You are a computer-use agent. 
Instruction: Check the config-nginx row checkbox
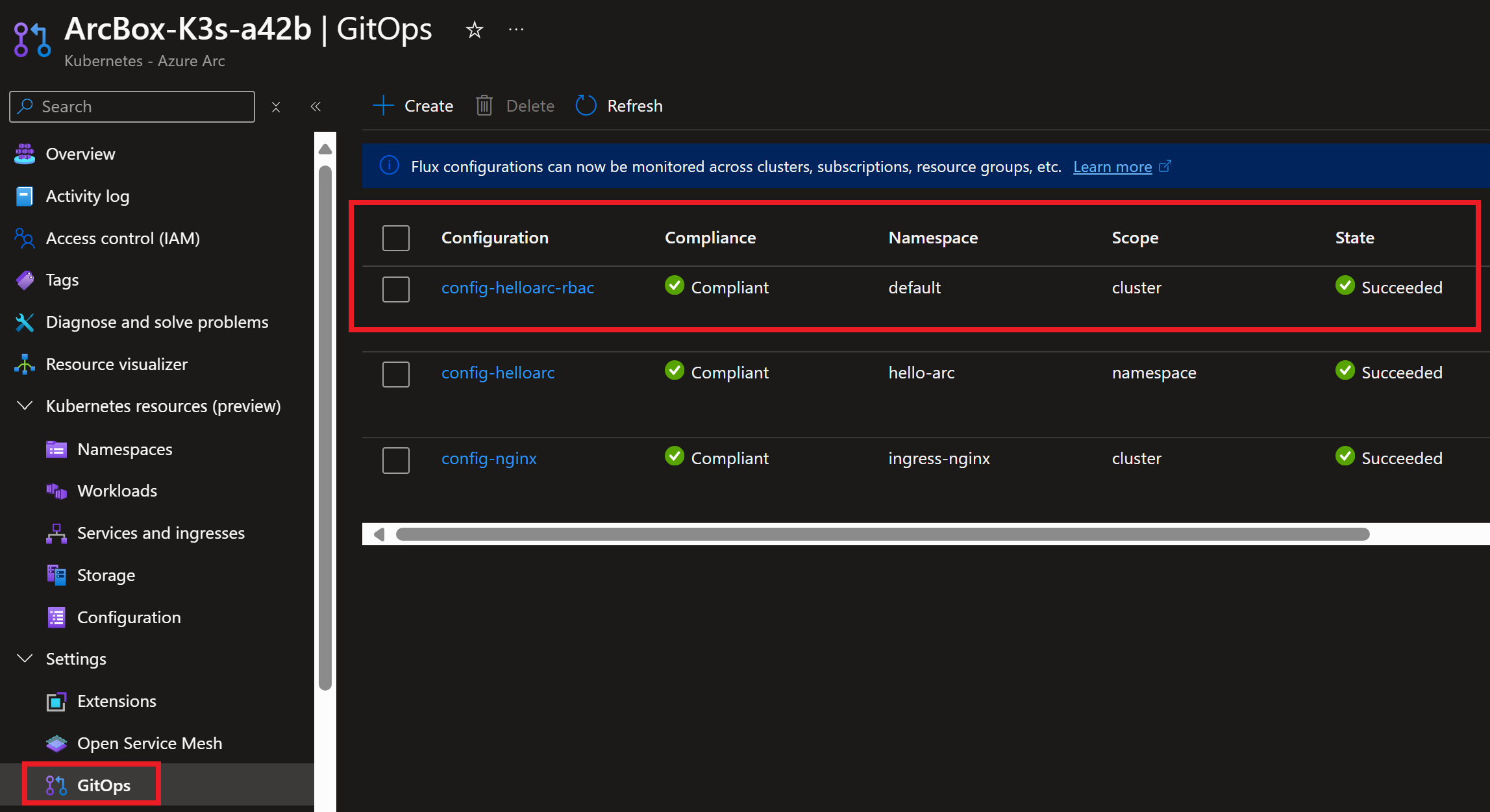click(x=396, y=460)
